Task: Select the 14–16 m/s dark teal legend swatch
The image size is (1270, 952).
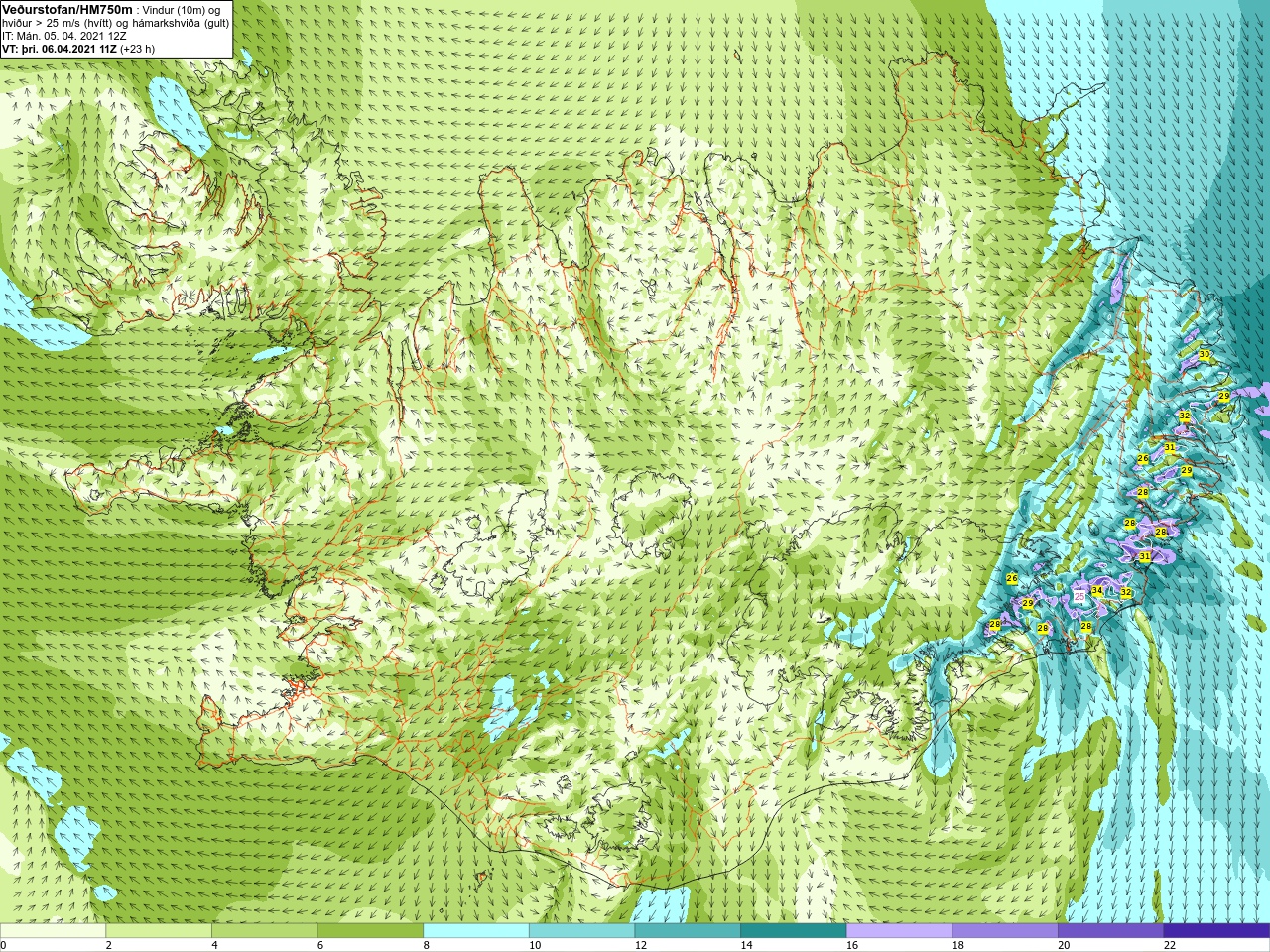Action: click(x=794, y=931)
